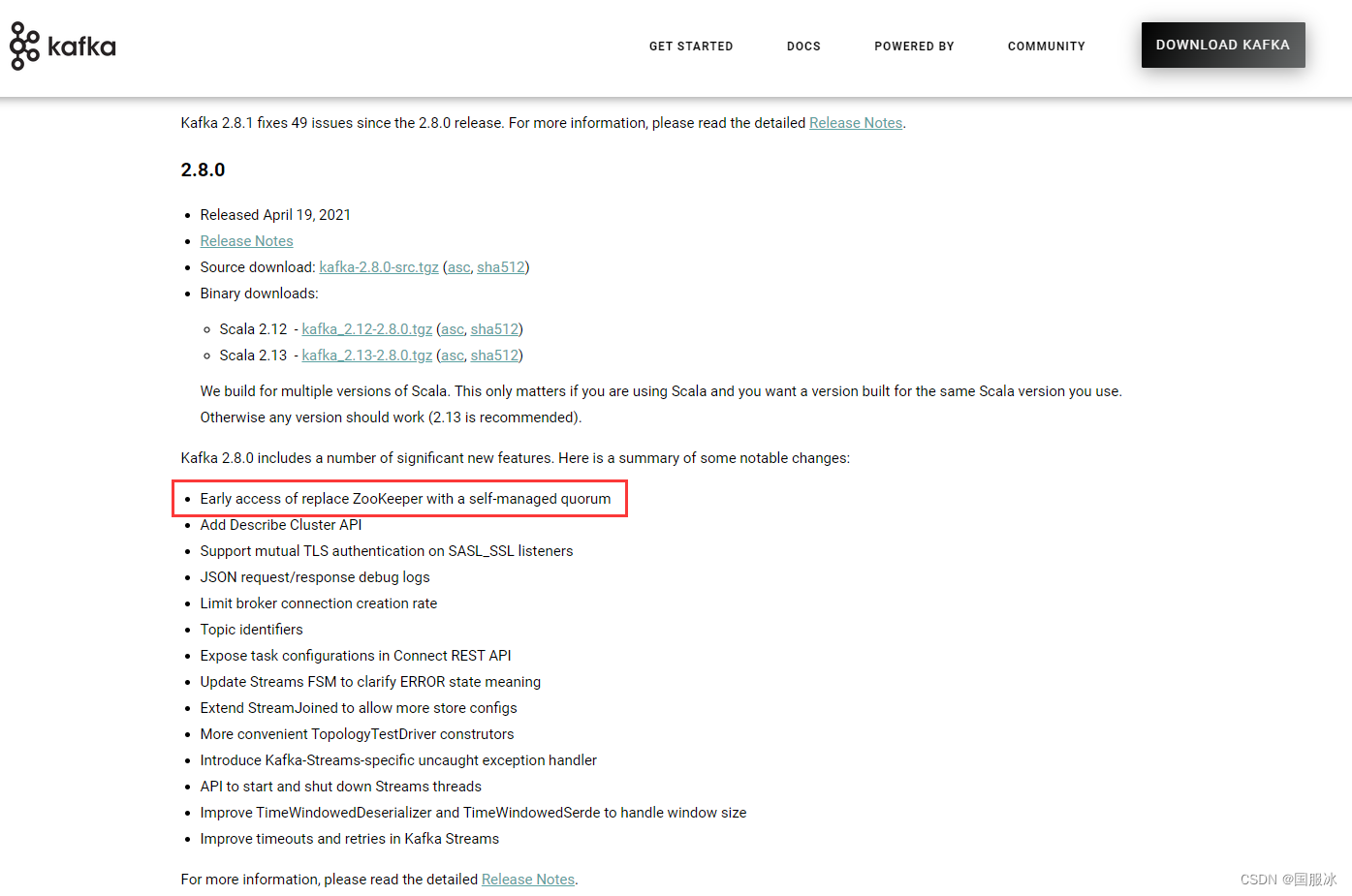Viewport: 1352px width, 896px height.
Task: Click the 'Scala 2.12' label
Action: click(x=254, y=329)
